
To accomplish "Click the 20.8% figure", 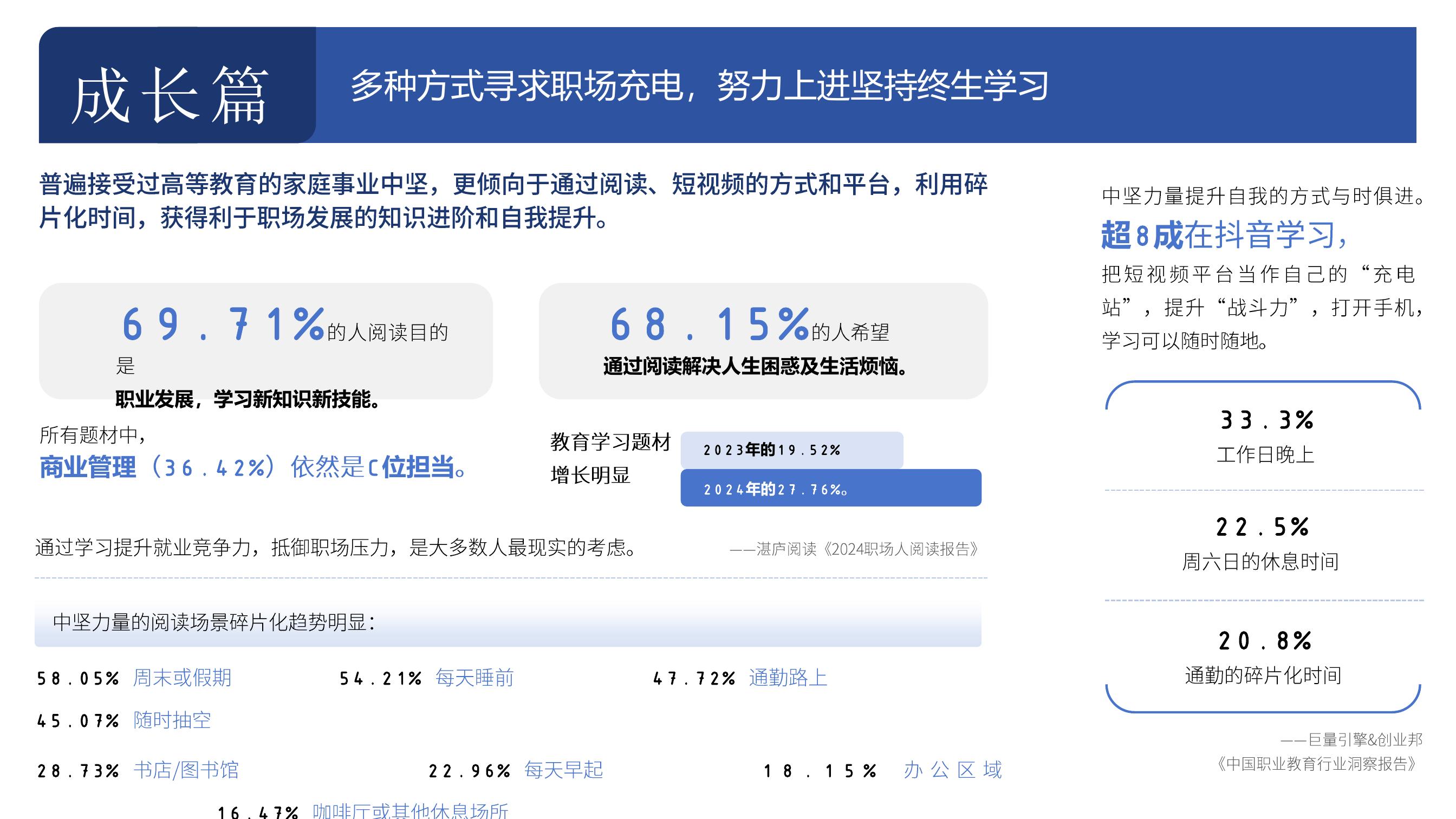I will click(1265, 640).
